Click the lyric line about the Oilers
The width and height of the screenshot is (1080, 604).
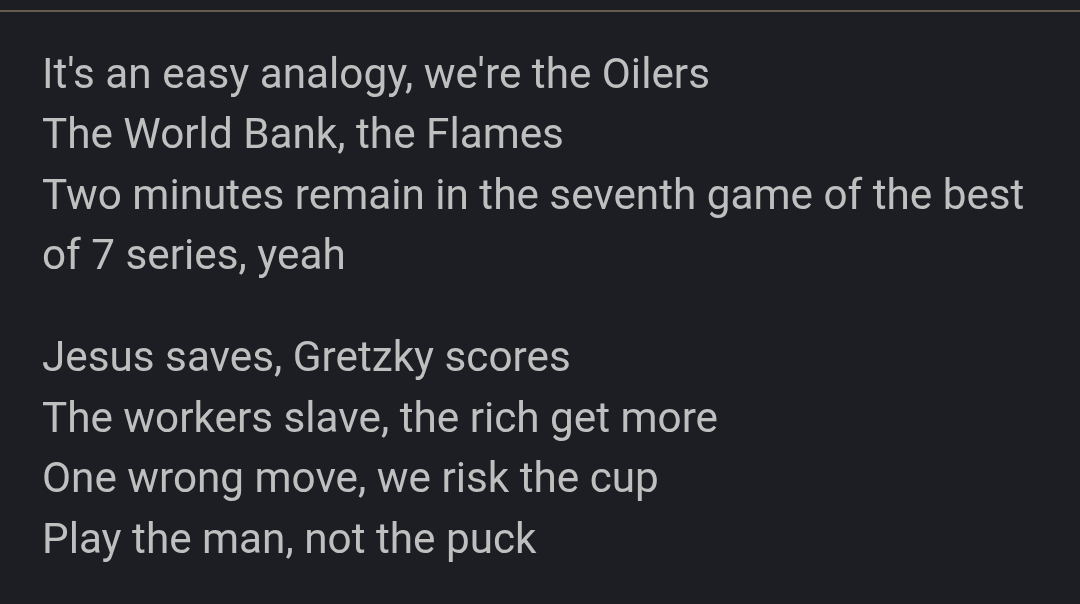tap(375, 74)
